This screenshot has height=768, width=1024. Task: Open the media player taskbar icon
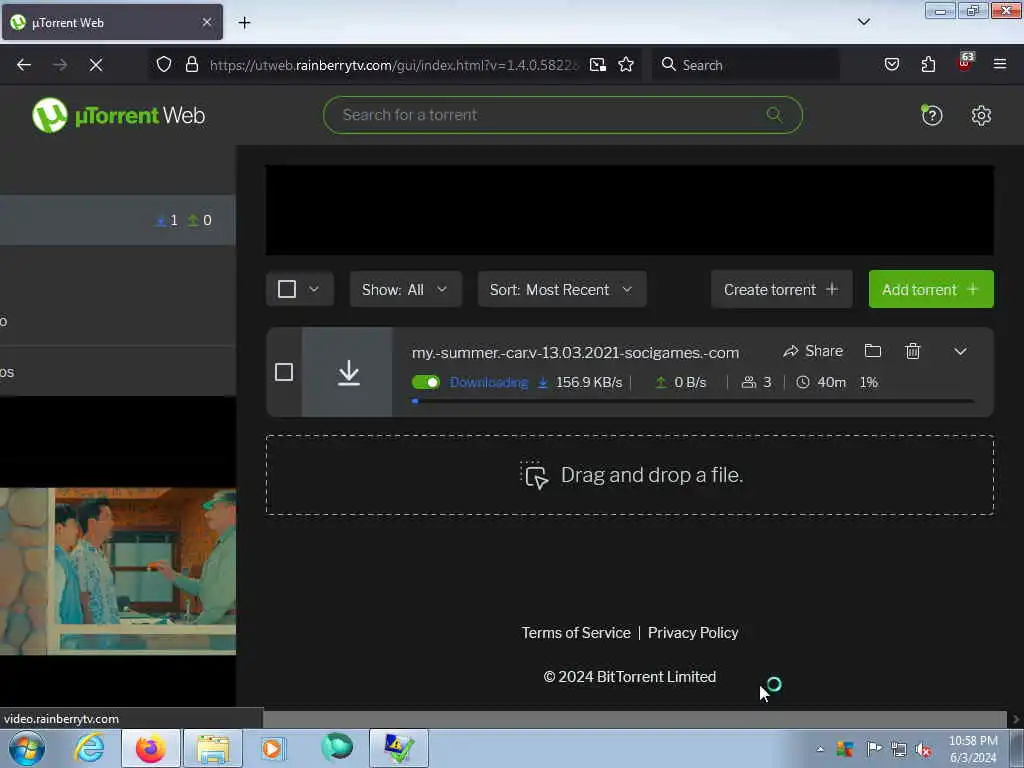click(272, 748)
